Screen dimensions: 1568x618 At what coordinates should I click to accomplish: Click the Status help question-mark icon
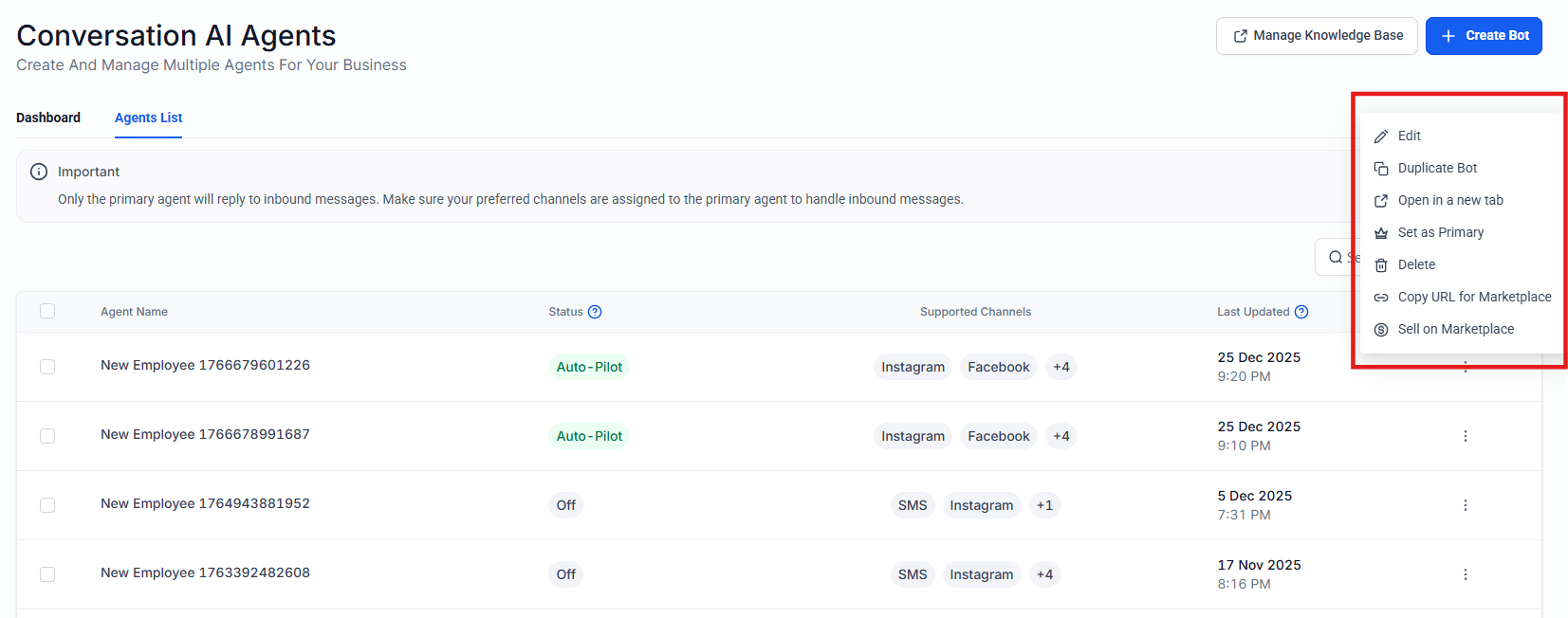click(595, 312)
